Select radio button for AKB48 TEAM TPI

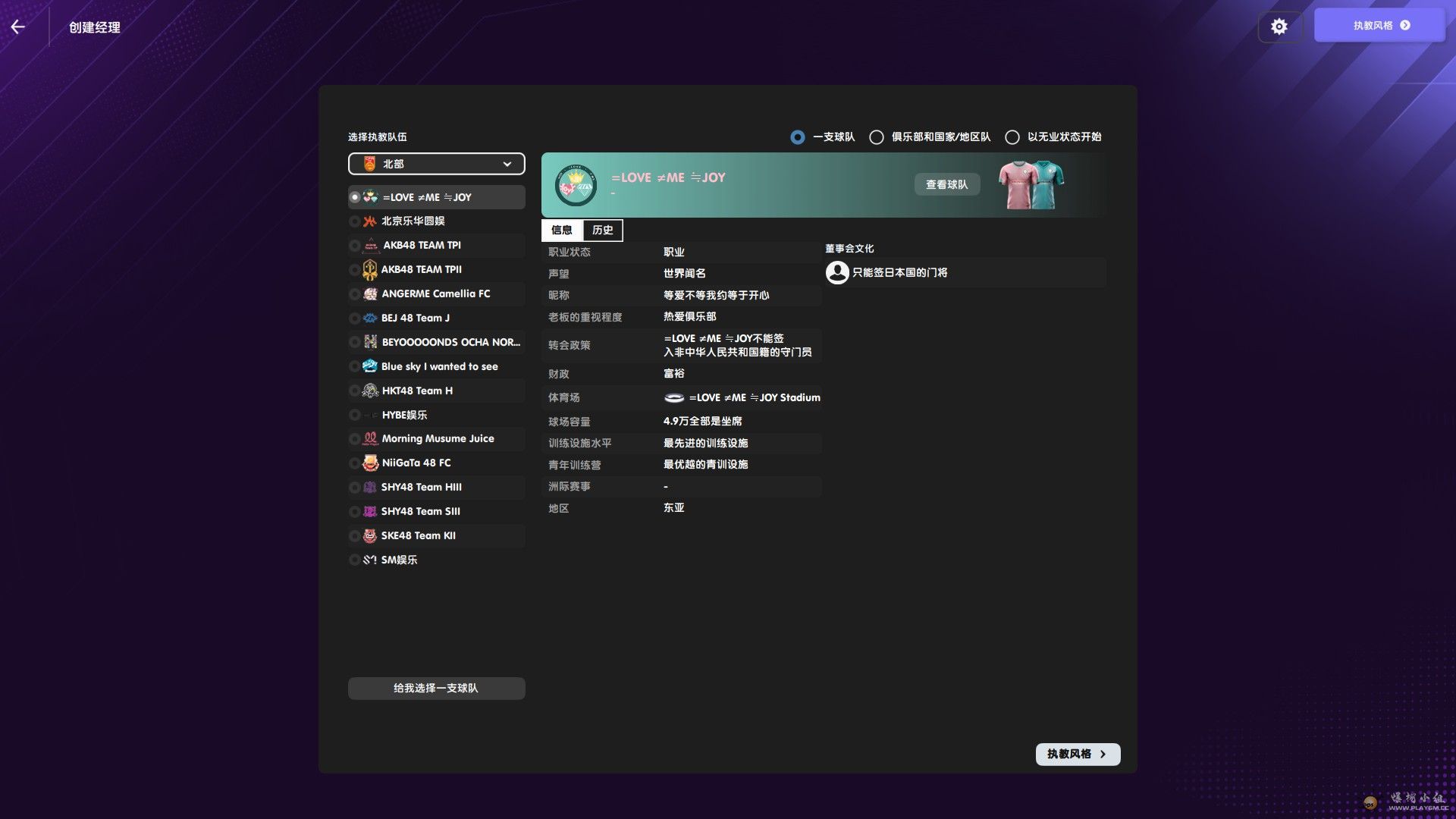(x=354, y=246)
